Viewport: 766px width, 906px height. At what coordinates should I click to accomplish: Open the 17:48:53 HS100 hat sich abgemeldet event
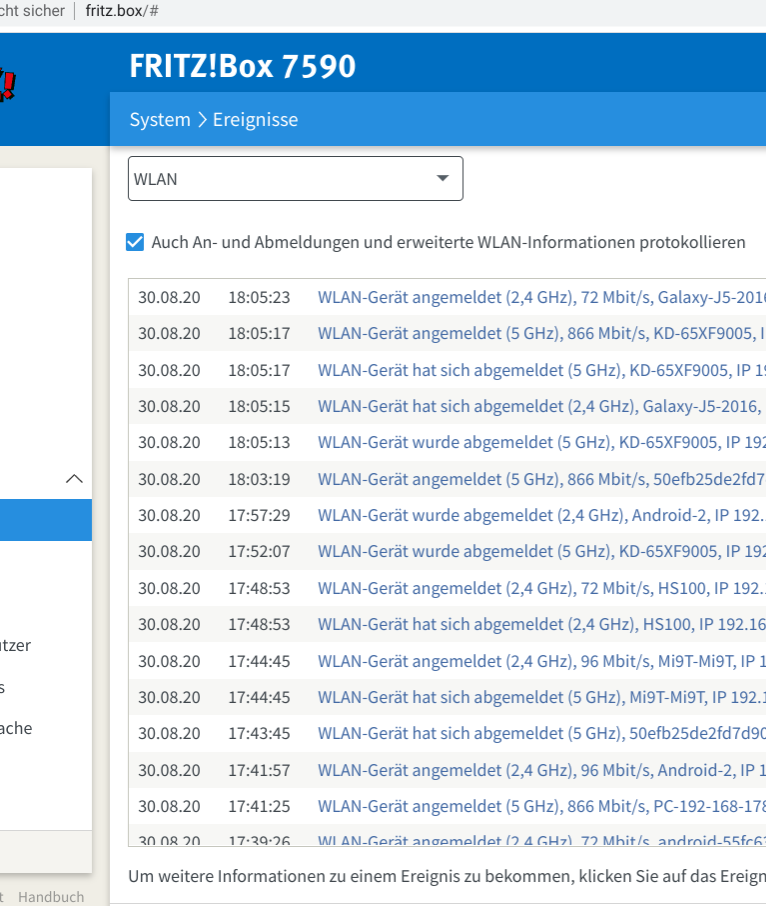[x=541, y=625]
